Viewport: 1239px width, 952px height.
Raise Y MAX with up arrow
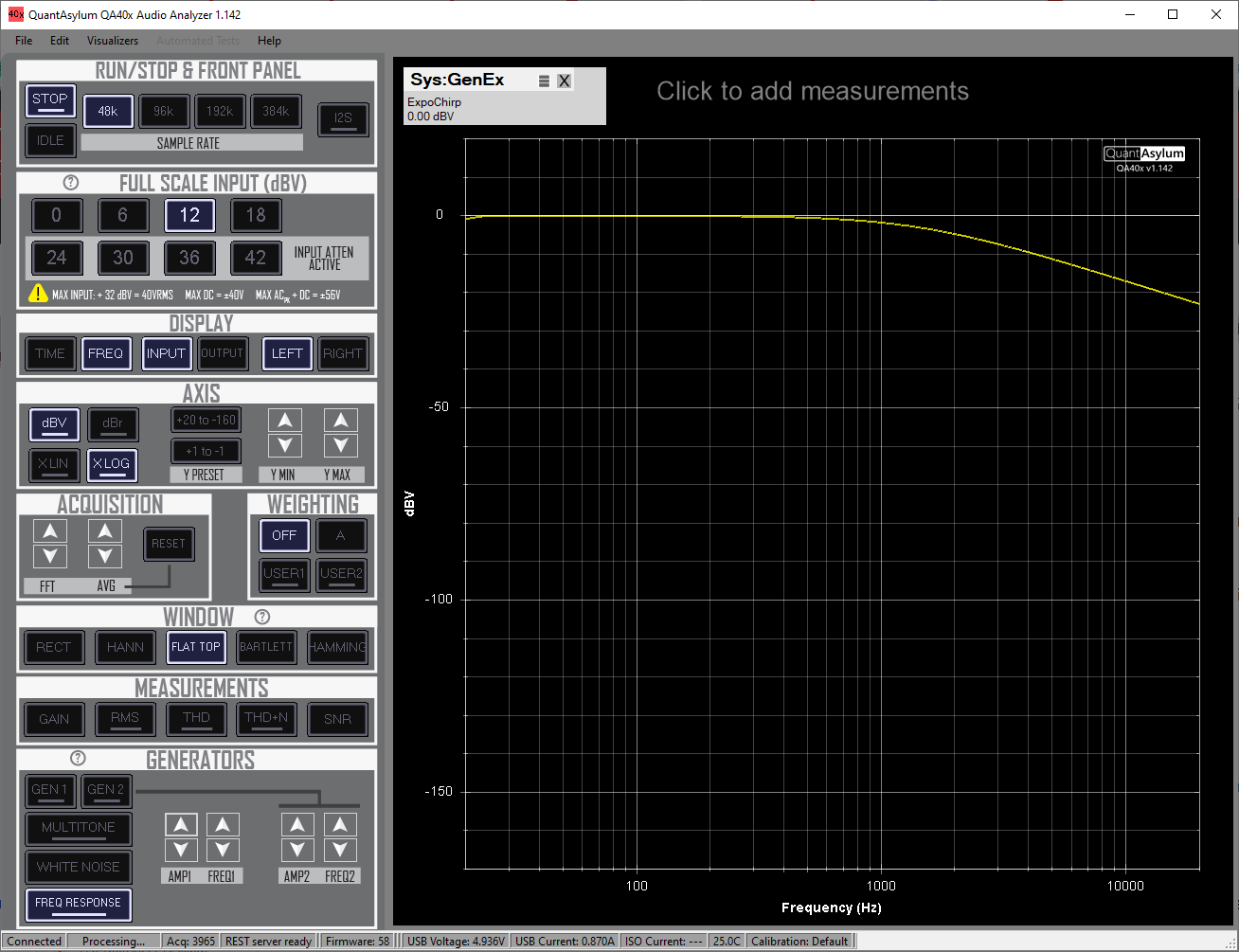(x=341, y=421)
